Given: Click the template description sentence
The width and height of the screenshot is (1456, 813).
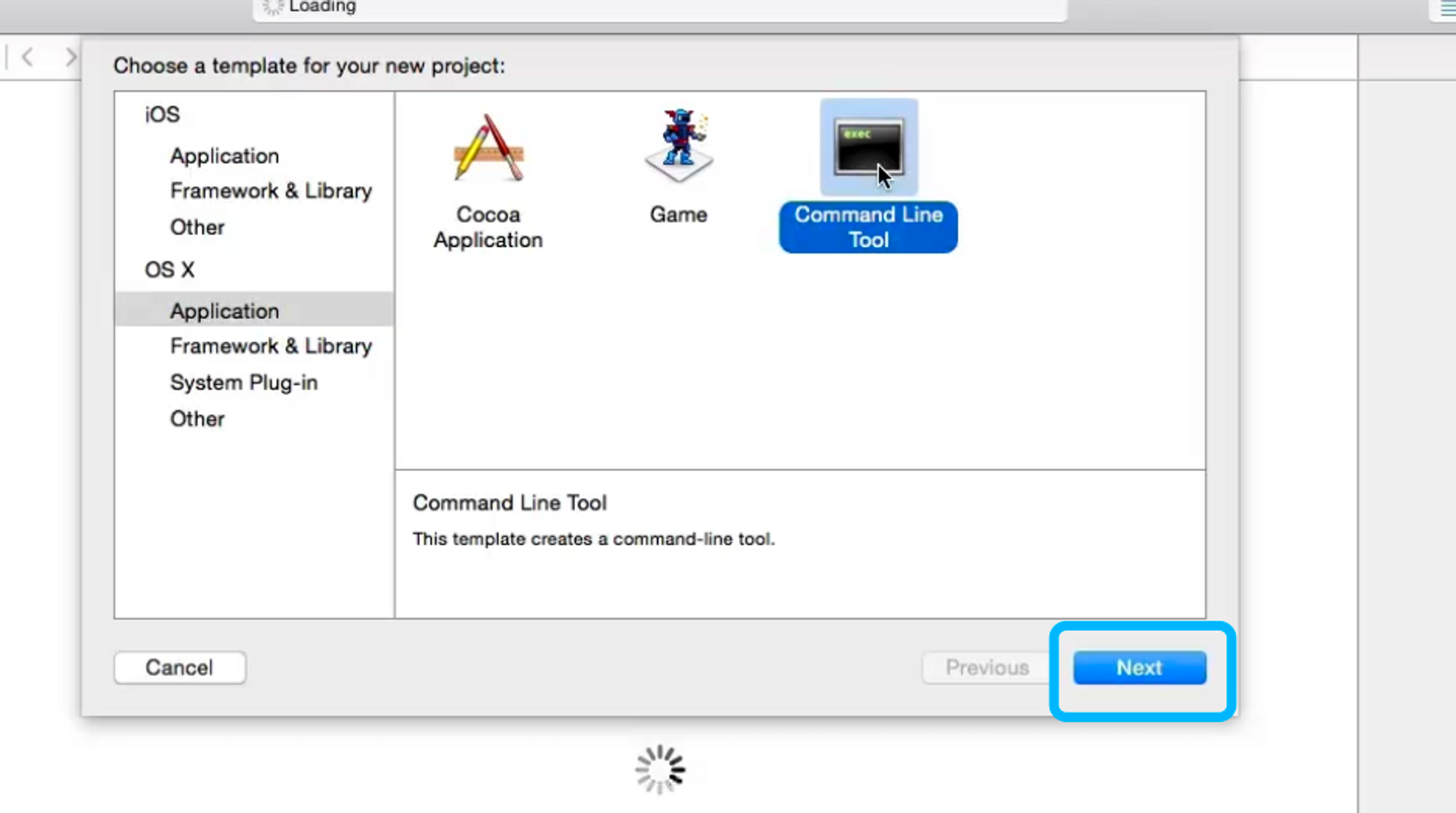Looking at the screenshot, I should tap(594, 539).
